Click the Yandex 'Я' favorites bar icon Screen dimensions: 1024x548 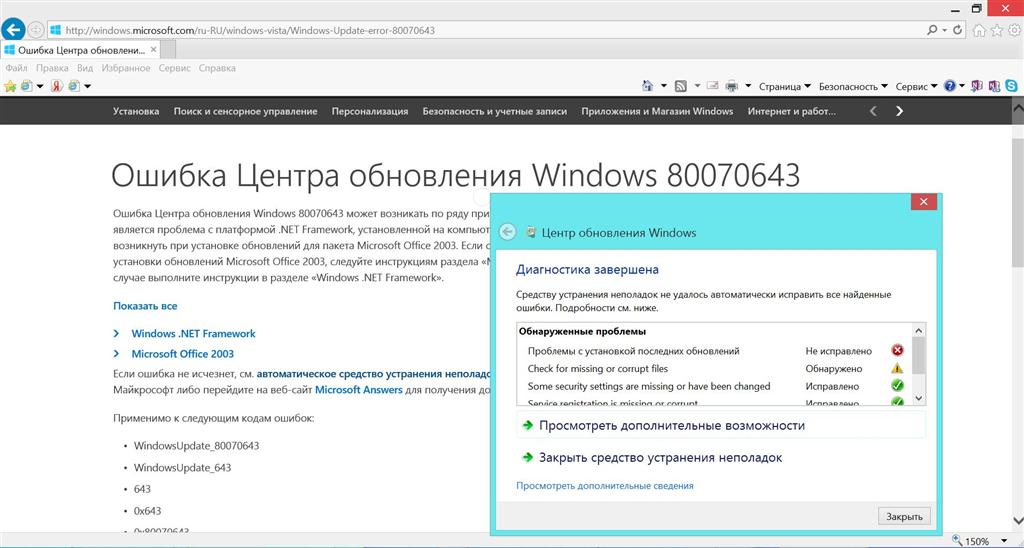pos(57,86)
